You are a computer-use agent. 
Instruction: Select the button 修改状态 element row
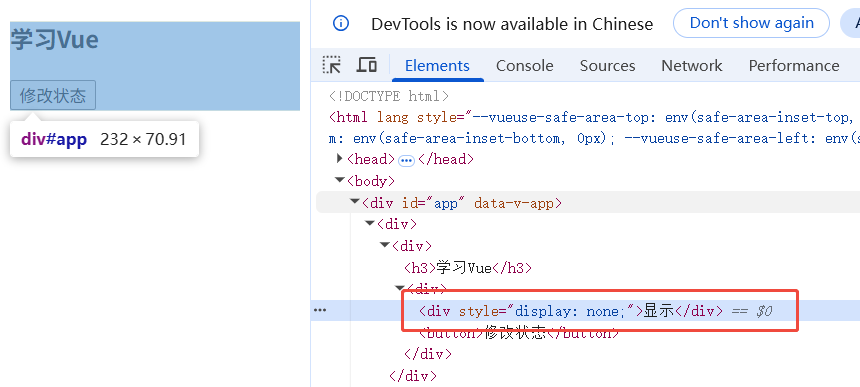[x=519, y=333]
